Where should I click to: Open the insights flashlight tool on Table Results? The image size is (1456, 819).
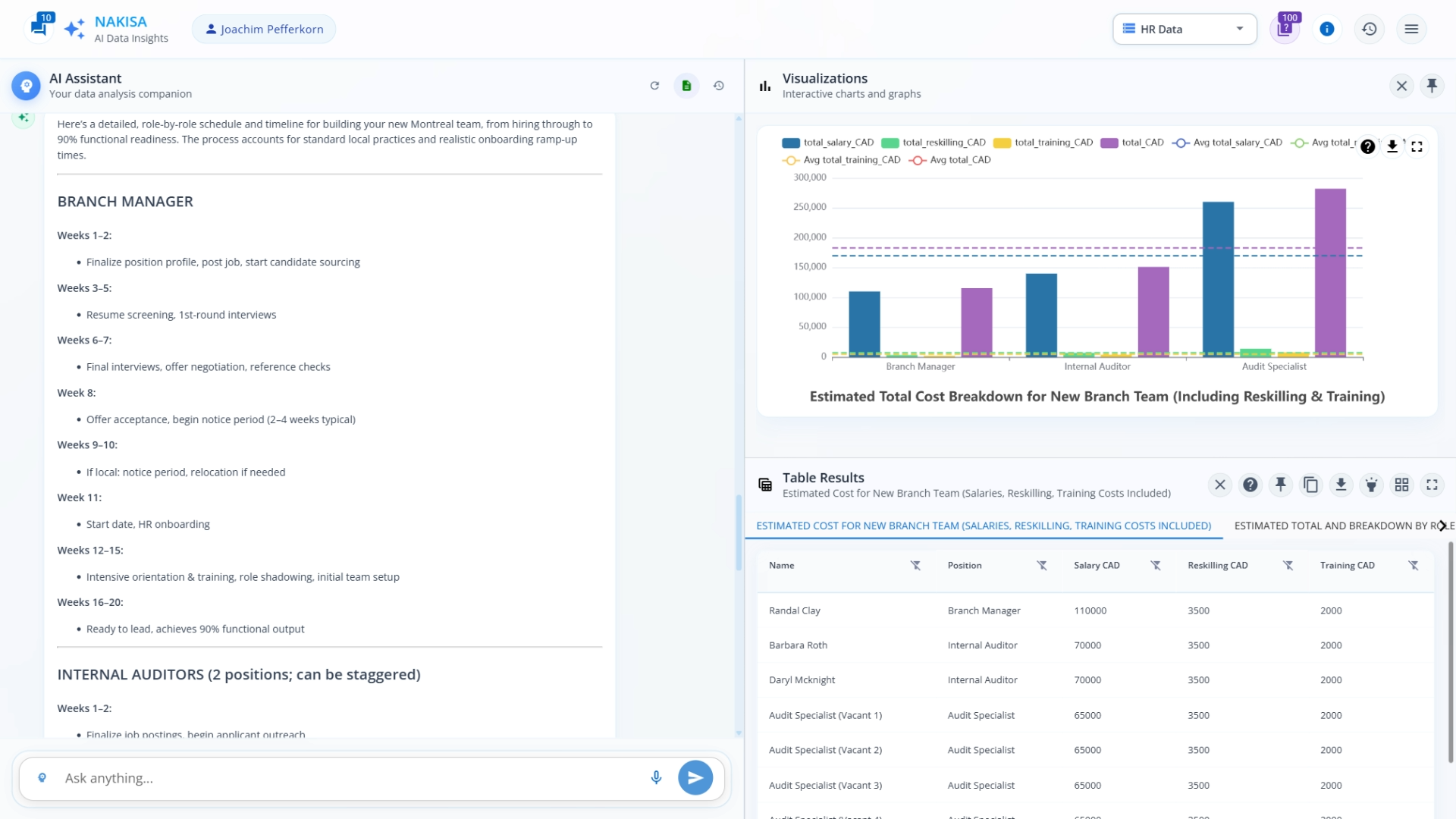pos(1371,485)
